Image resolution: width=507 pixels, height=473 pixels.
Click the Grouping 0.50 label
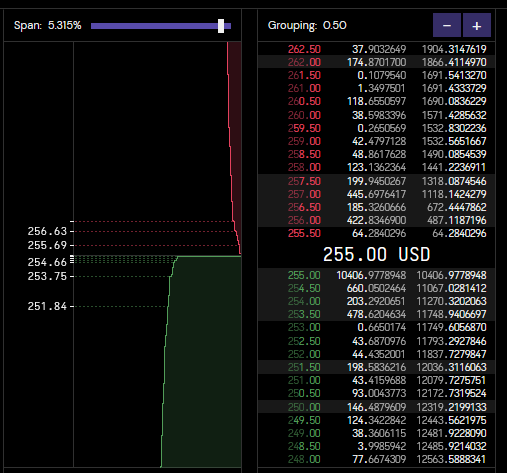click(x=307, y=25)
